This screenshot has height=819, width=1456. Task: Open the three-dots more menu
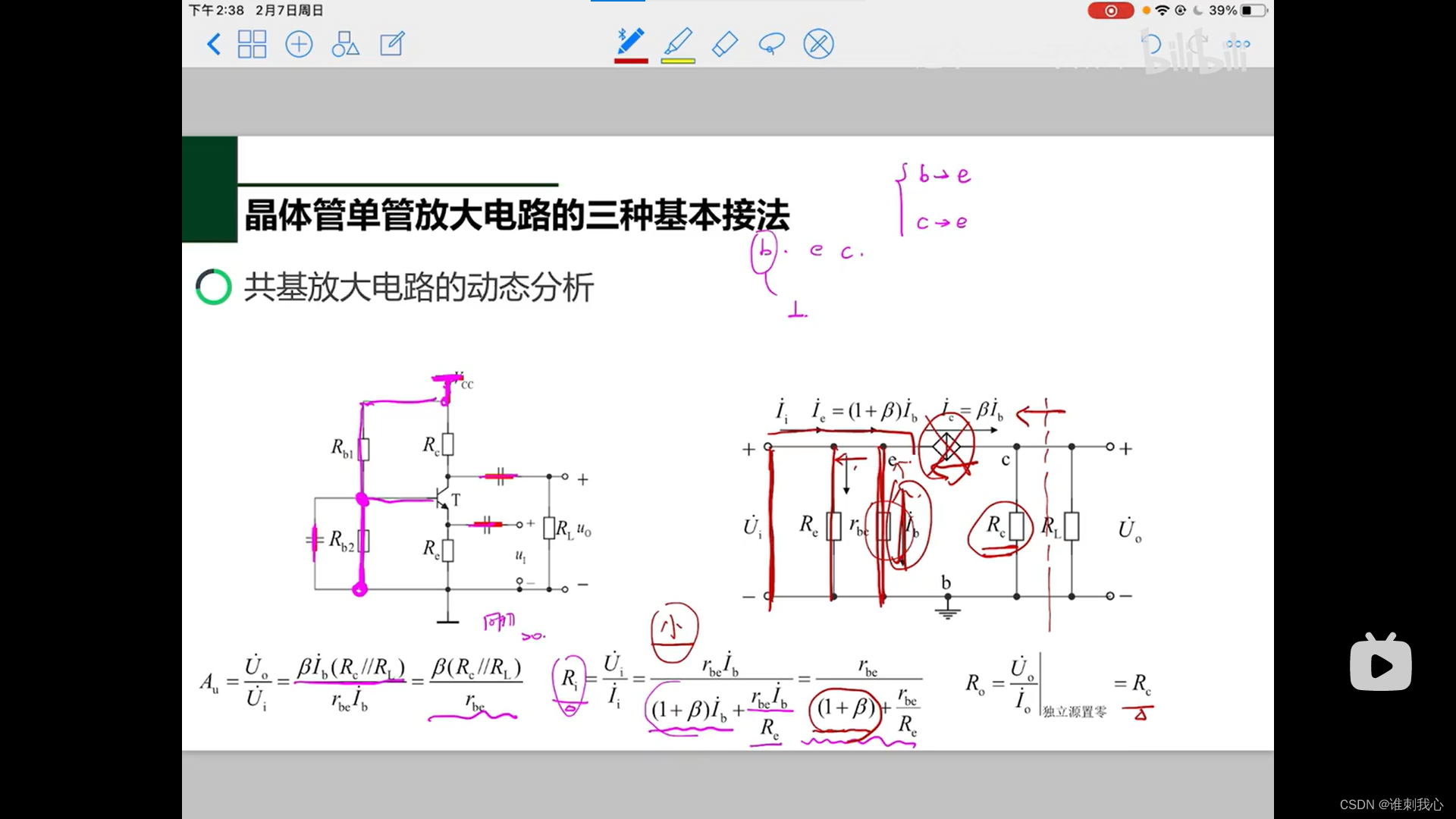1238,44
